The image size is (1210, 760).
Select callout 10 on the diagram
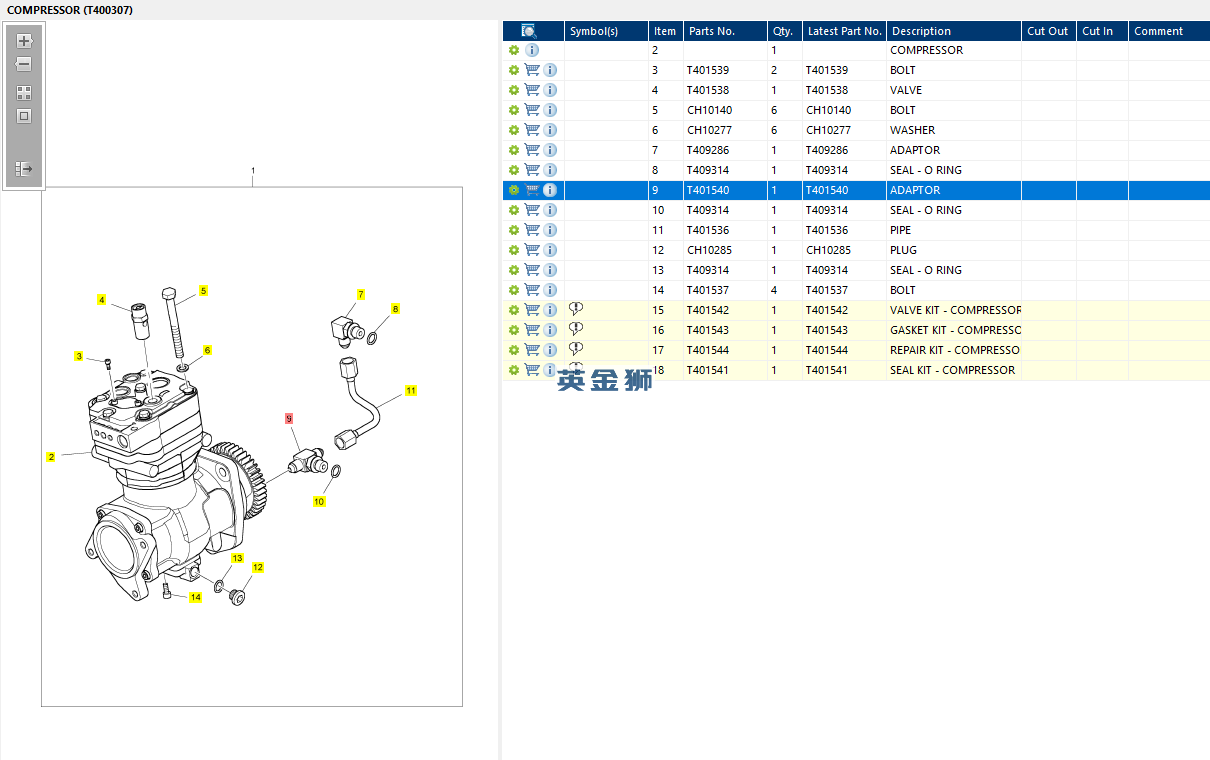(319, 502)
